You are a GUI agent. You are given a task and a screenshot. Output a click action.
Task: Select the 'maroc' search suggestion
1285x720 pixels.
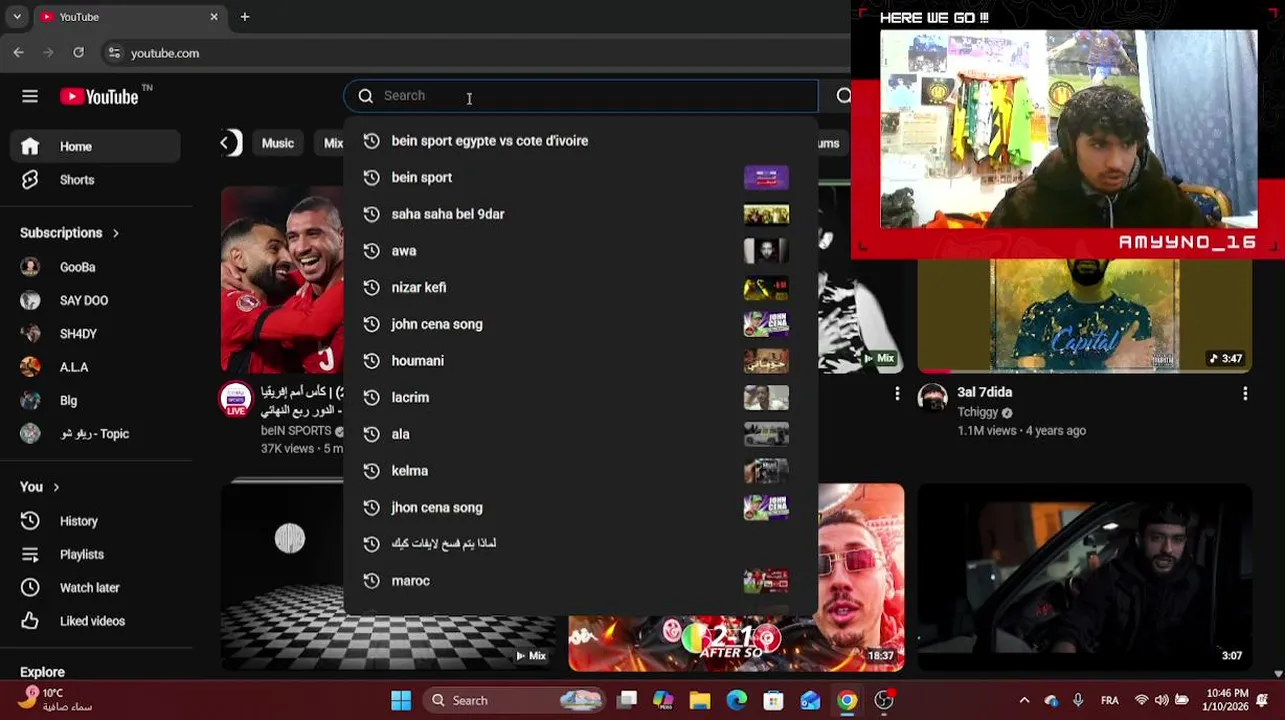click(580, 581)
